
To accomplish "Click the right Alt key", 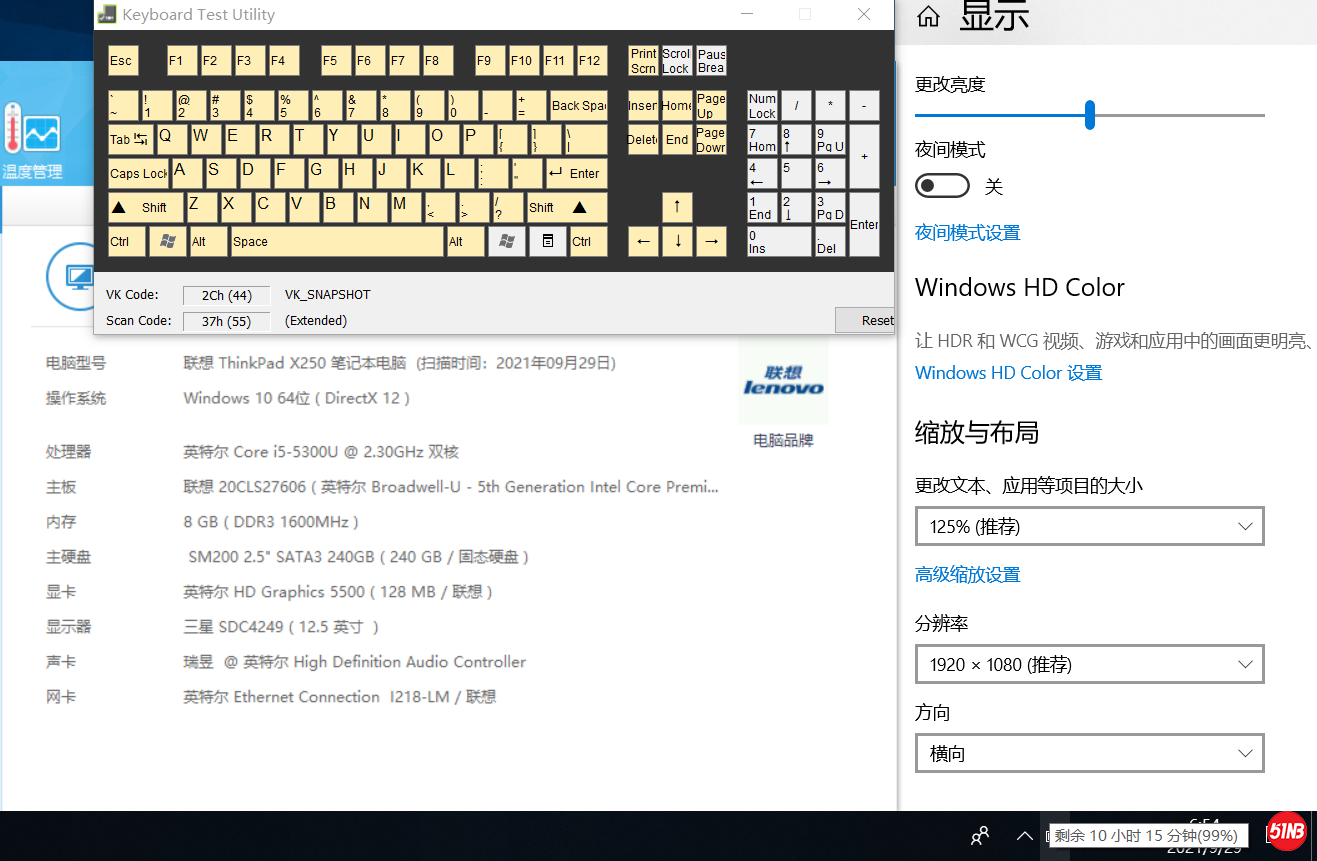I will click(x=465, y=241).
